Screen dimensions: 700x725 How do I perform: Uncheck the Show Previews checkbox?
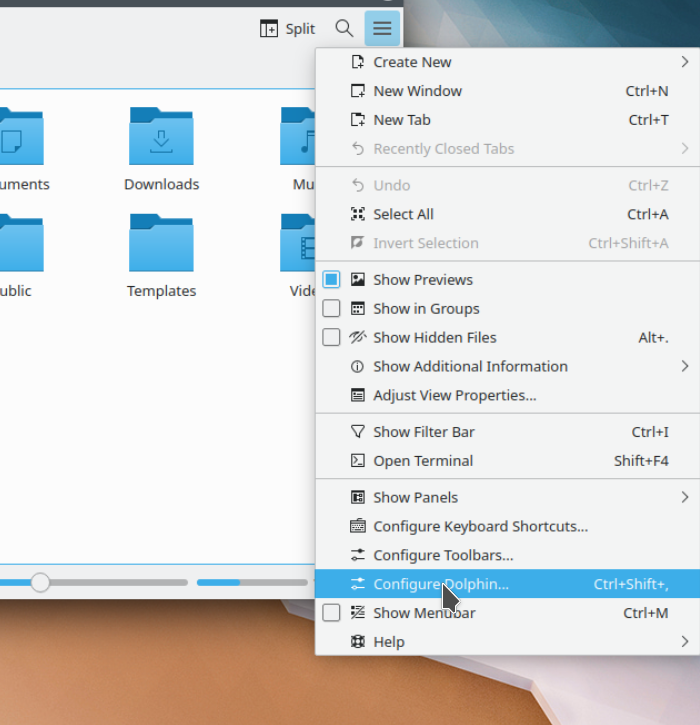coord(331,280)
